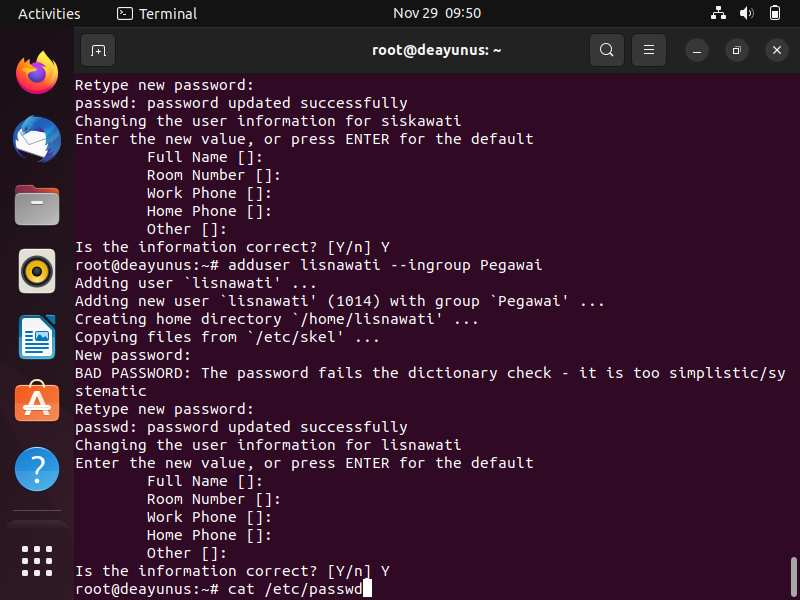Open Thunderbird mail from the dock
Viewport: 800px width, 600px height.
(x=37, y=139)
